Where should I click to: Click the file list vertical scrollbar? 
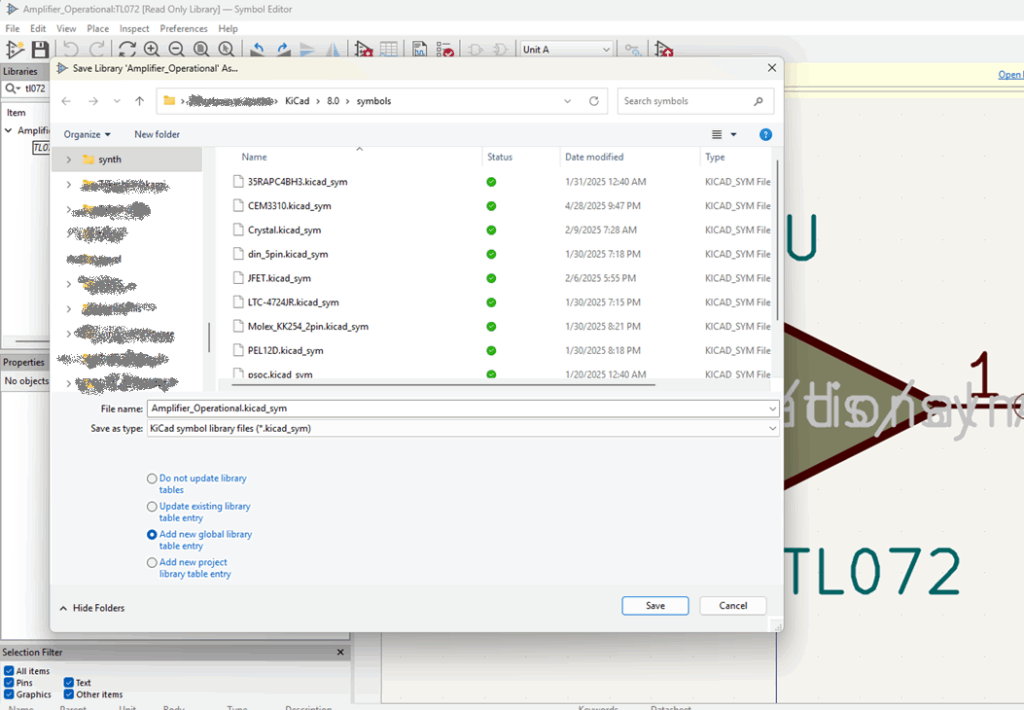click(776, 240)
